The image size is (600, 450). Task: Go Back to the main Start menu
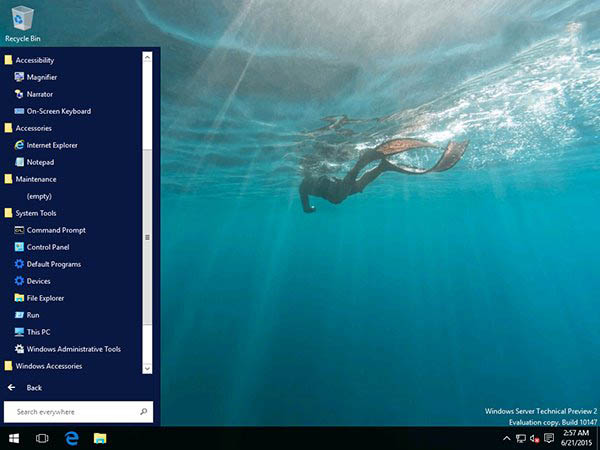24,388
